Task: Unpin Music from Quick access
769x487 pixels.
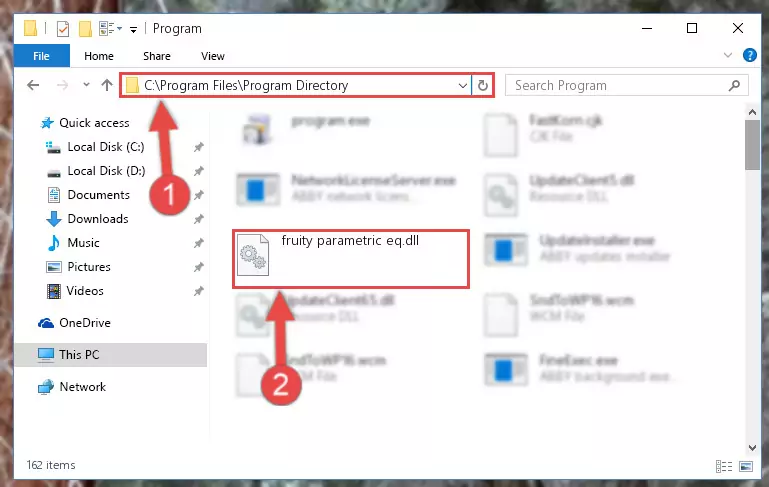Action: [x=198, y=243]
